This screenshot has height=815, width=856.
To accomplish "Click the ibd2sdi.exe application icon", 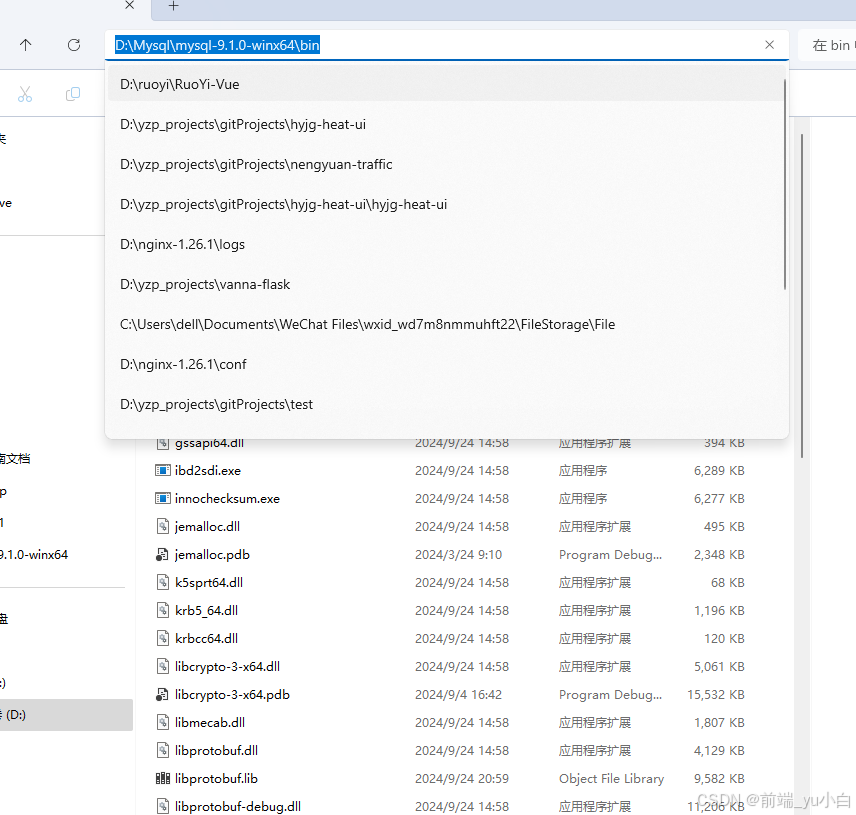I will pyautogui.click(x=160, y=470).
